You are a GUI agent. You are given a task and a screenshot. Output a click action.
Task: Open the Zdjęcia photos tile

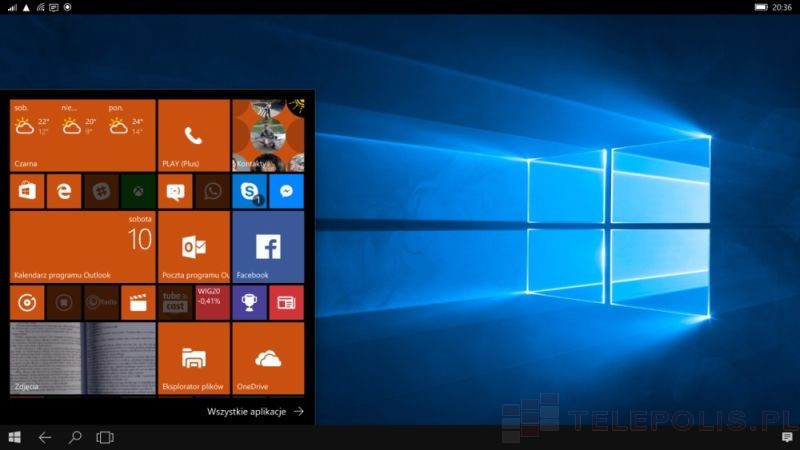click(x=83, y=358)
